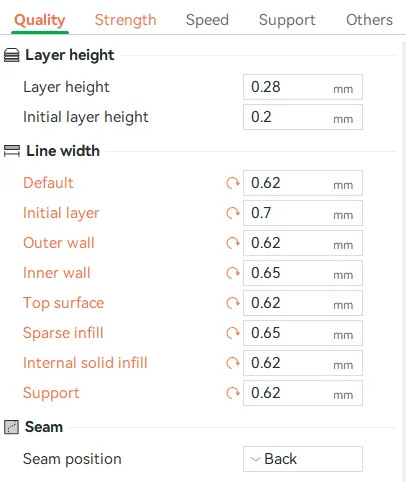Reset the Internal solid infill width
Screen dimensions: 406x482
(233, 363)
